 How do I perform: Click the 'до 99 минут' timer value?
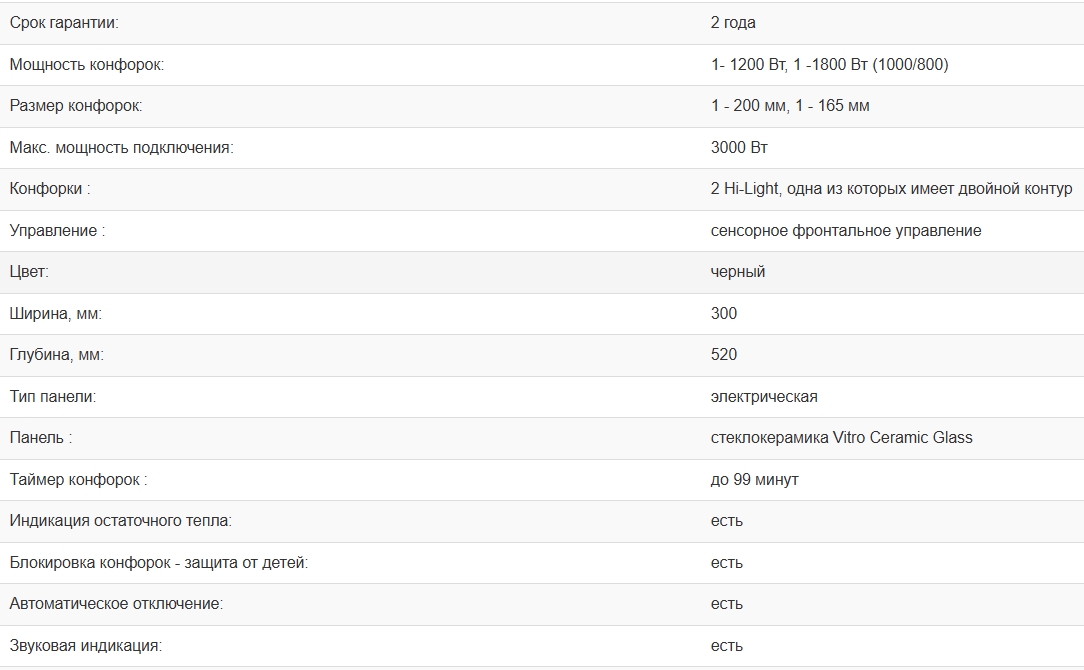(754, 480)
